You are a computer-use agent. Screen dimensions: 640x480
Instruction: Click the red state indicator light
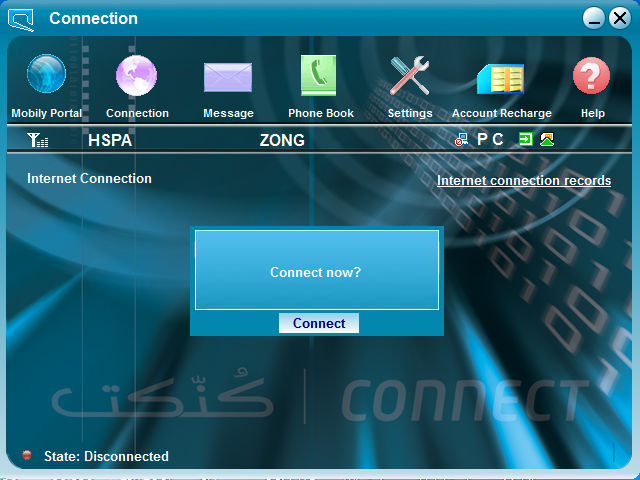click(27, 455)
